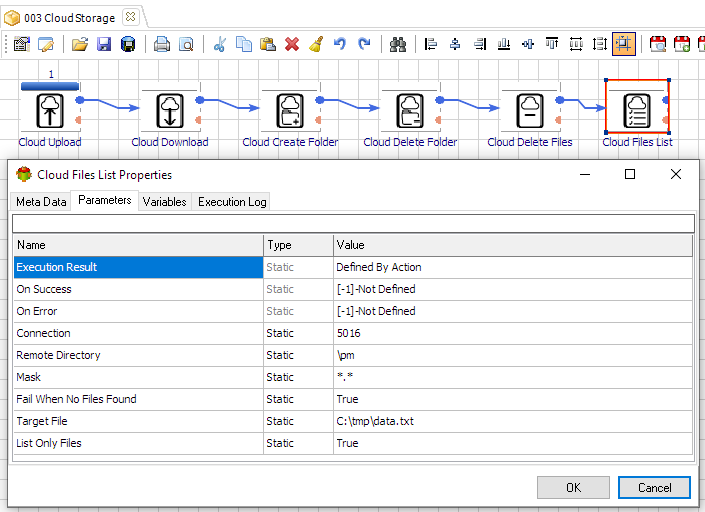Click the Value column header

coord(513,245)
